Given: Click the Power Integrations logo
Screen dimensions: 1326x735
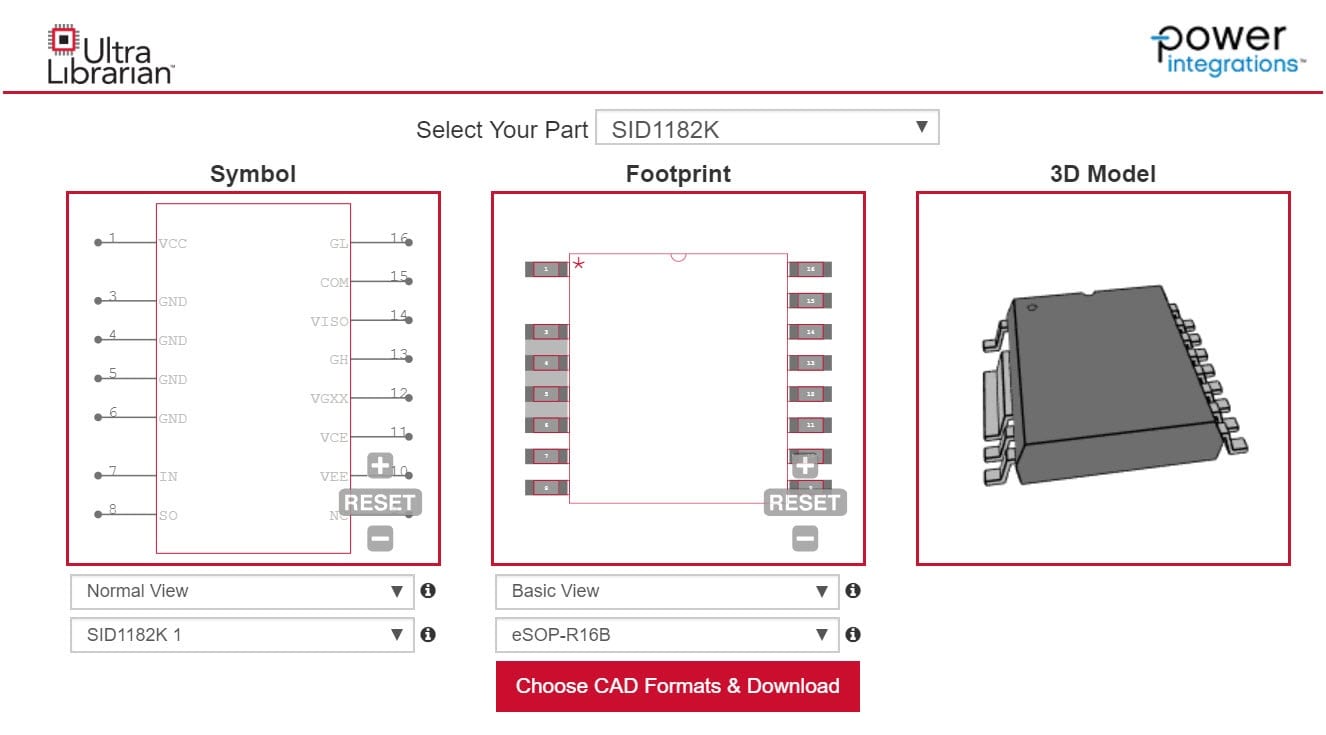Looking at the screenshot, I should tap(1227, 47).
